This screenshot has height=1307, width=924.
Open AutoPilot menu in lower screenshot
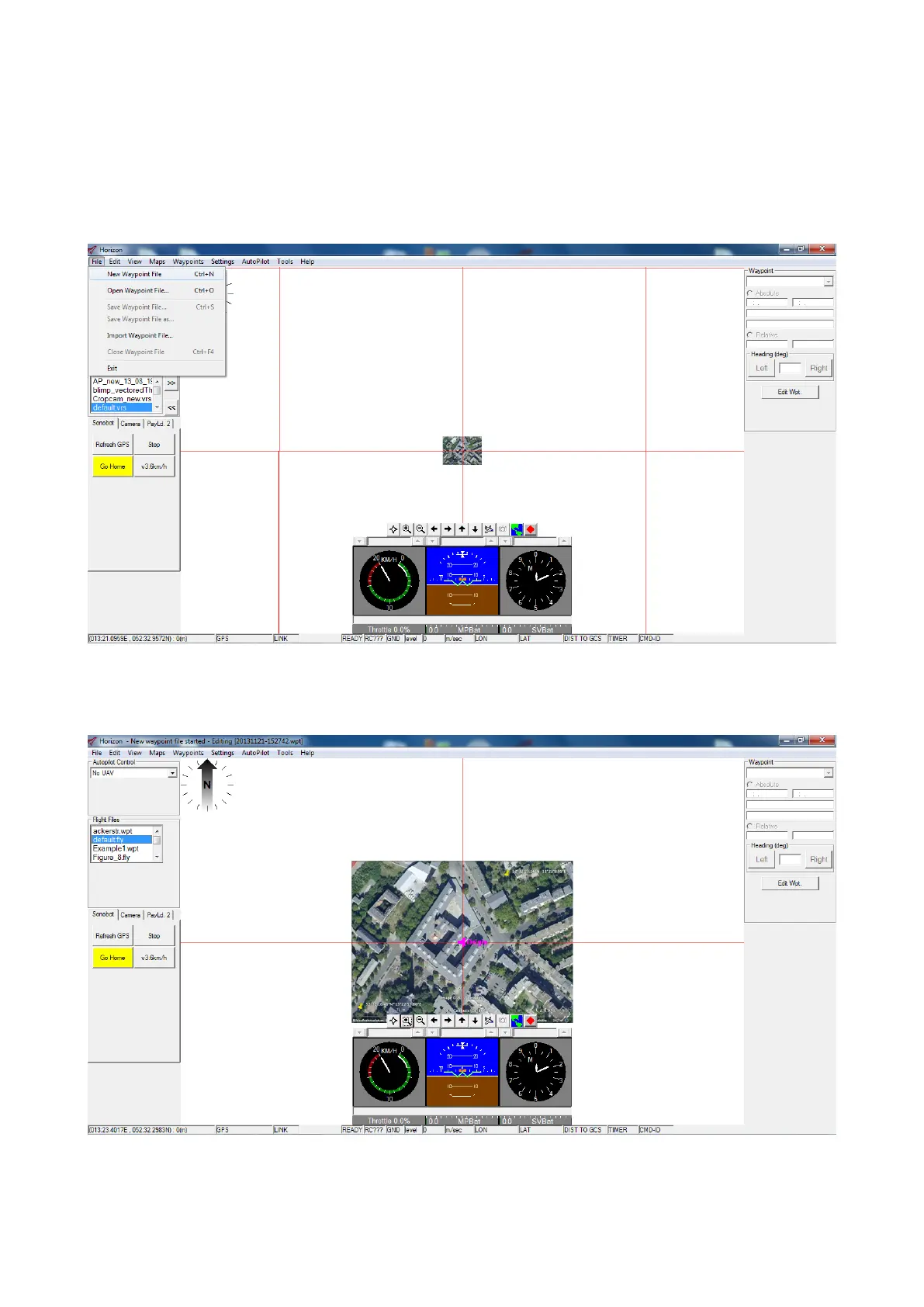(255, 753)
